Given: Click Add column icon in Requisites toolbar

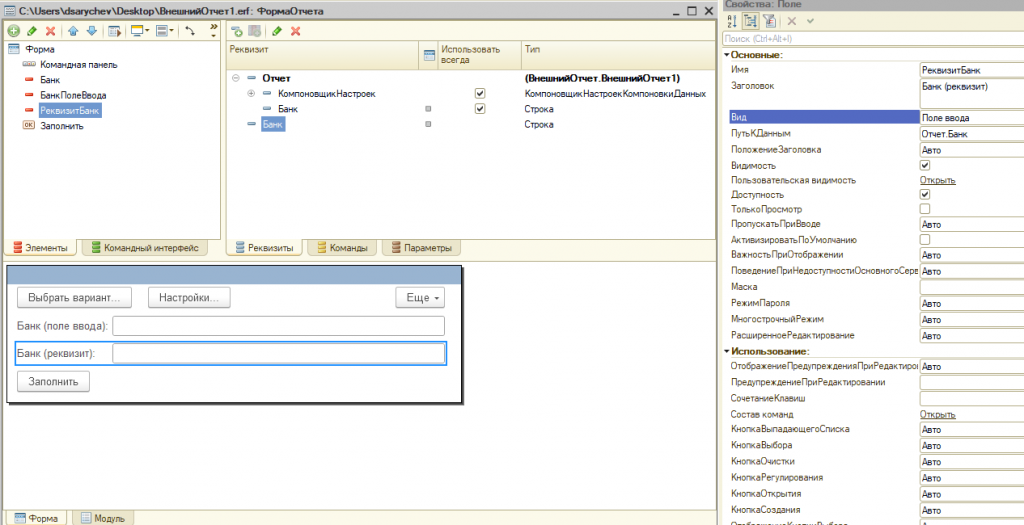Looking at the screenshot, I should [x=255, y=31].
